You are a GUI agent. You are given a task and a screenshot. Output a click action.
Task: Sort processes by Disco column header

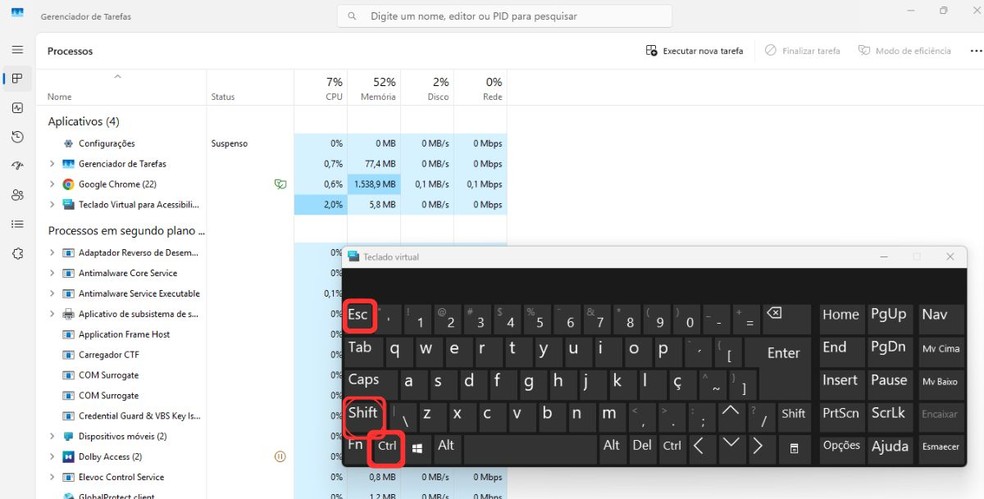point(427,87)
